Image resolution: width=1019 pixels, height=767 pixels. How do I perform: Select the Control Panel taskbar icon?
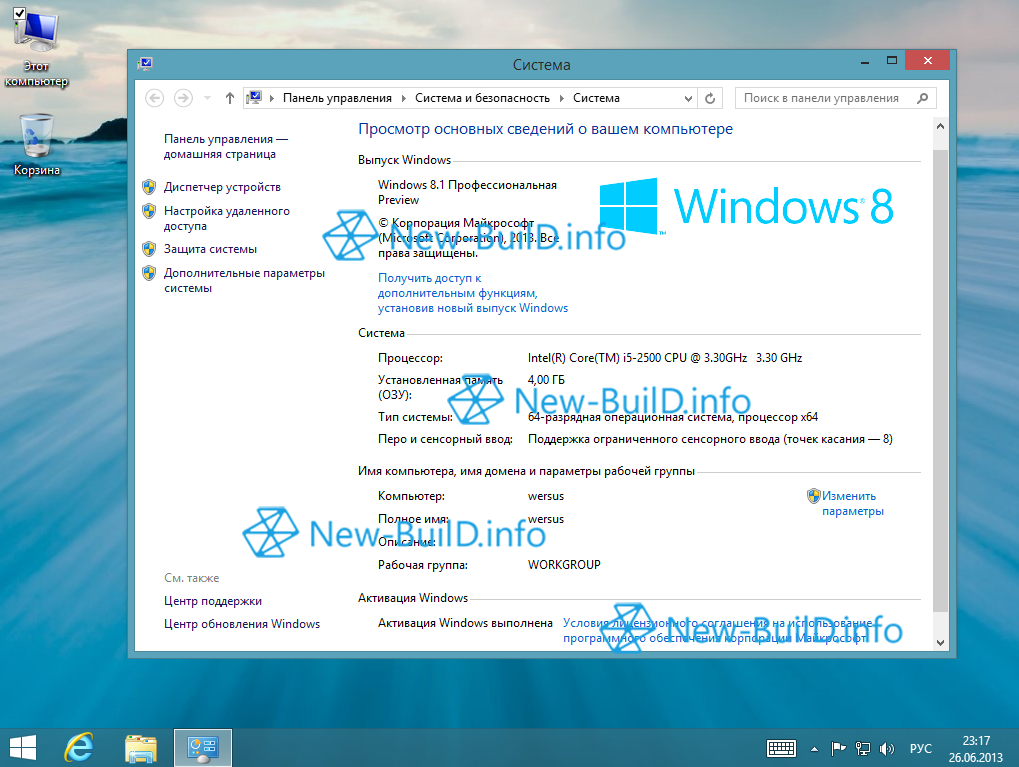pos(202,748)
